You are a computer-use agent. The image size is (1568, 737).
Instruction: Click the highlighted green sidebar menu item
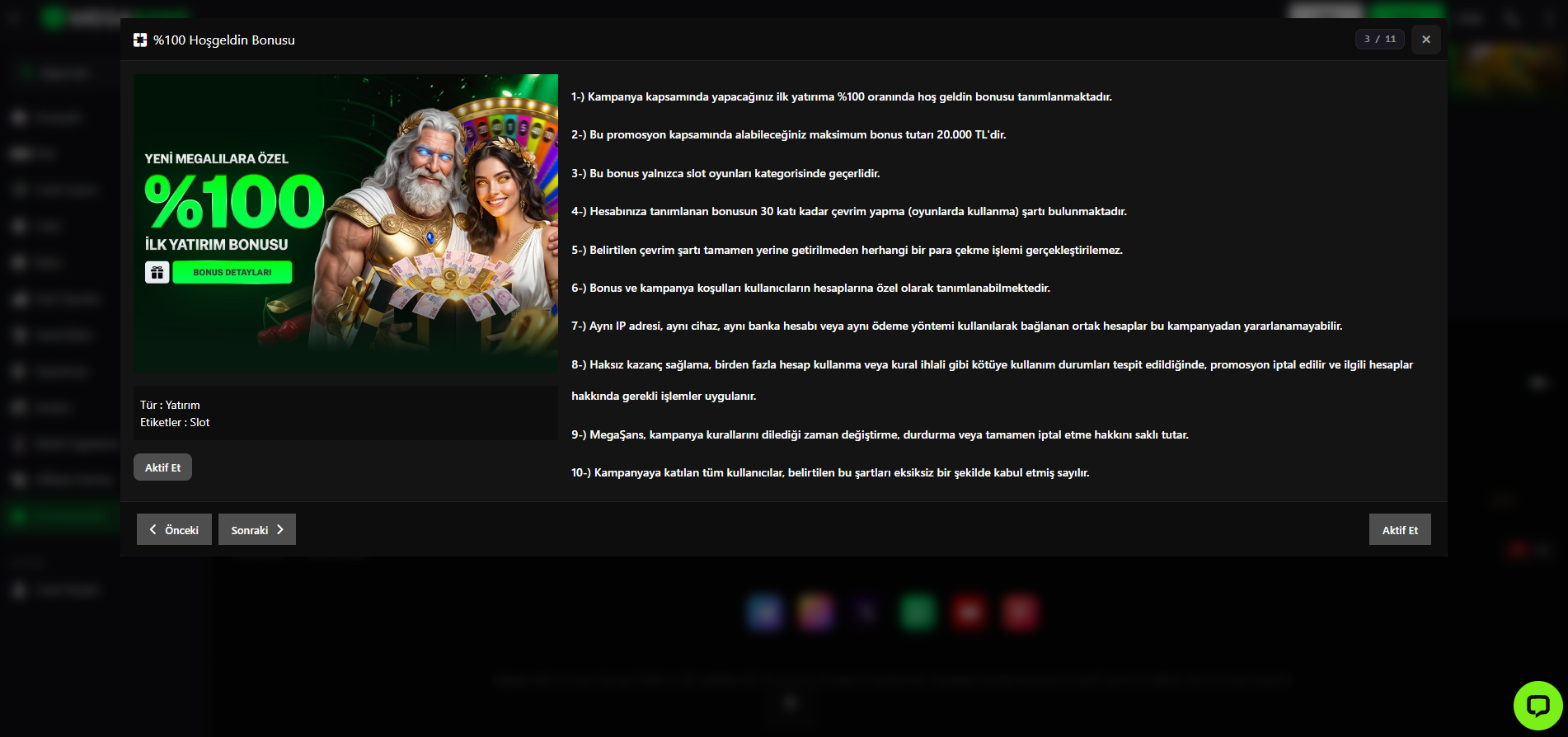click(x=60, y=517)
